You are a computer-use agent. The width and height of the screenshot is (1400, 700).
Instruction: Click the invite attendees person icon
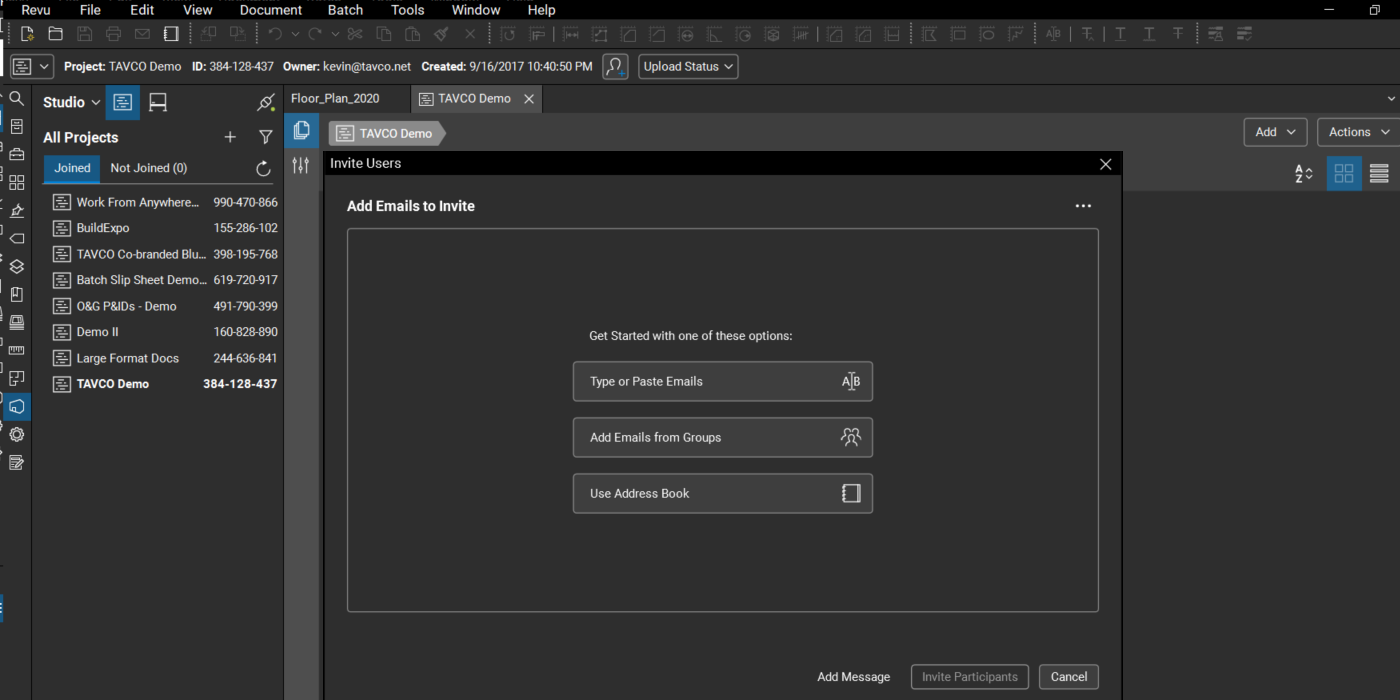click(615, 67)
